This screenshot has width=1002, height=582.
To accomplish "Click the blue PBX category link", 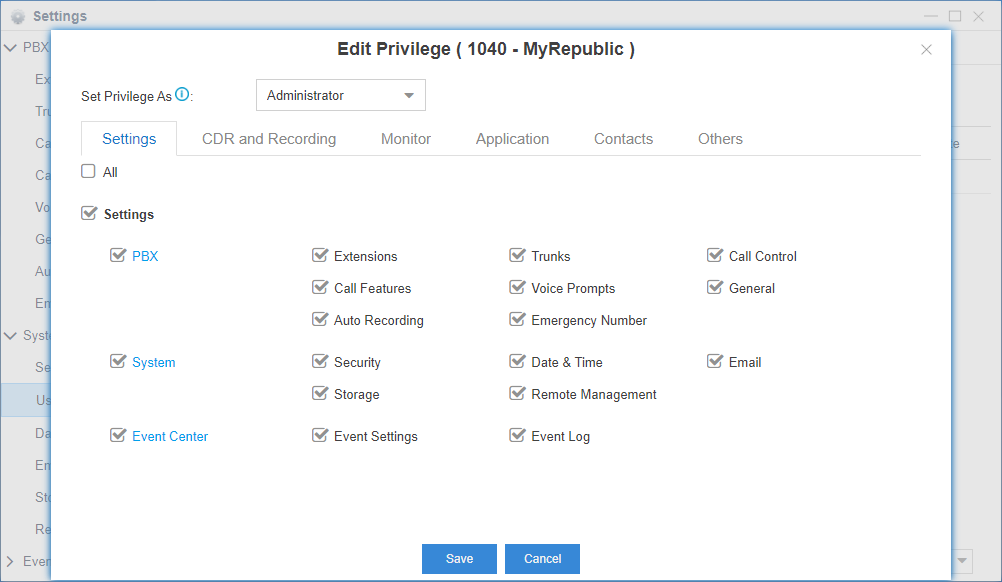I will (145, 256).
